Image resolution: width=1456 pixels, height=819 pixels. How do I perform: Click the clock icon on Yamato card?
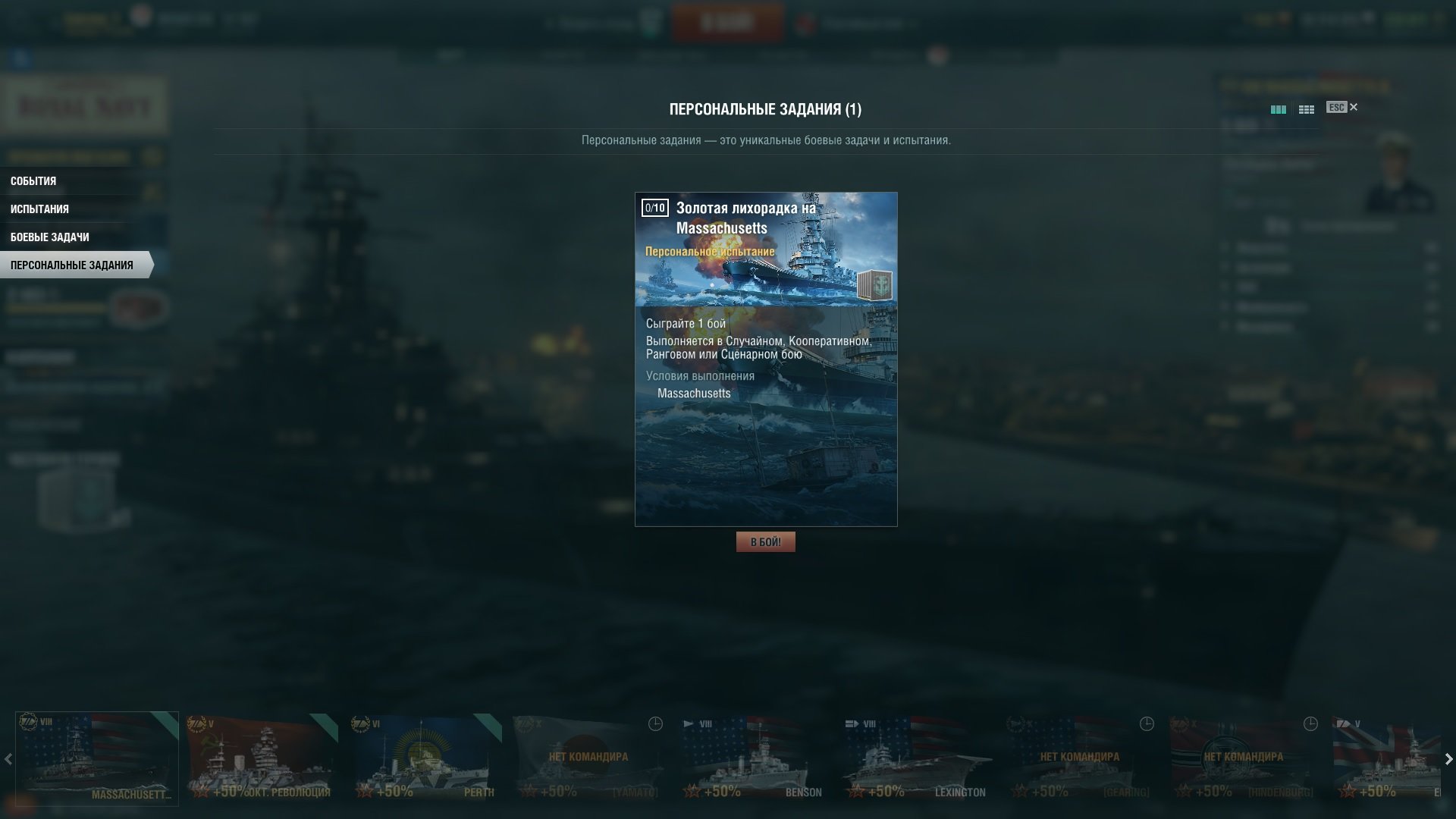pos(655,724)
